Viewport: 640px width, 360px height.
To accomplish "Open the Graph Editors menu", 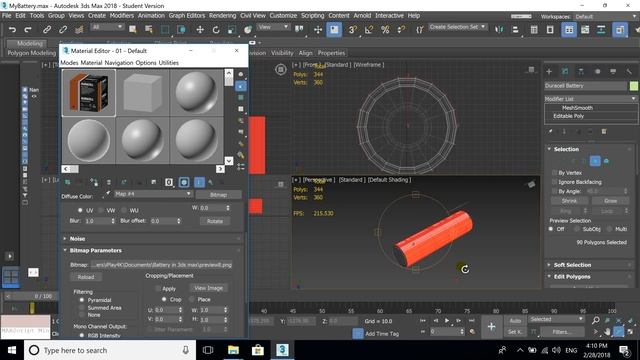I will [x=187, y=16].
